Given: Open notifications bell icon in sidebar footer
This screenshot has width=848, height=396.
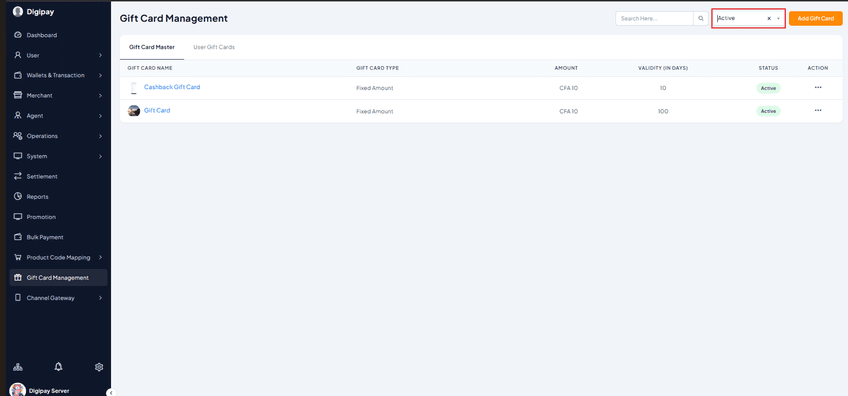Looking at the screenshot, I should point(58,367).
